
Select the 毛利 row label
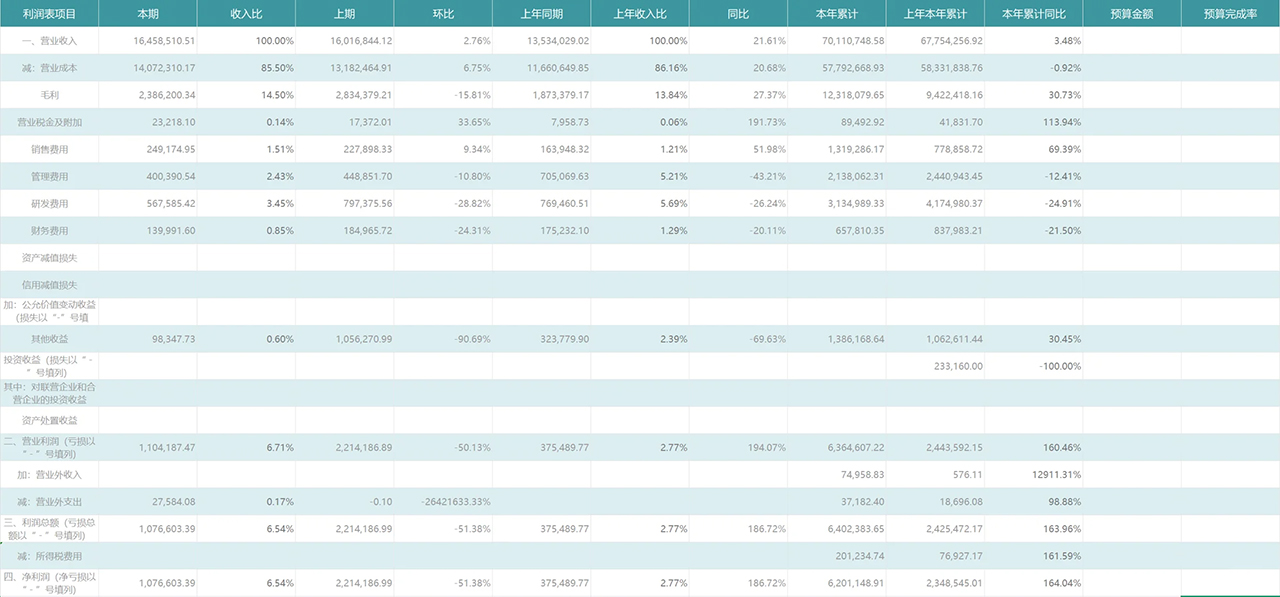pos(49,95)
